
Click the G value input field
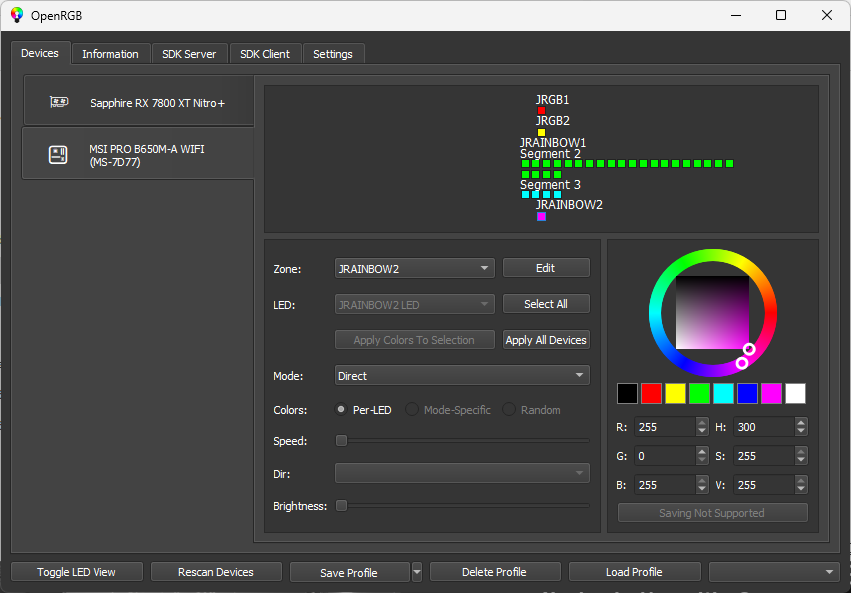coord(665,456)
